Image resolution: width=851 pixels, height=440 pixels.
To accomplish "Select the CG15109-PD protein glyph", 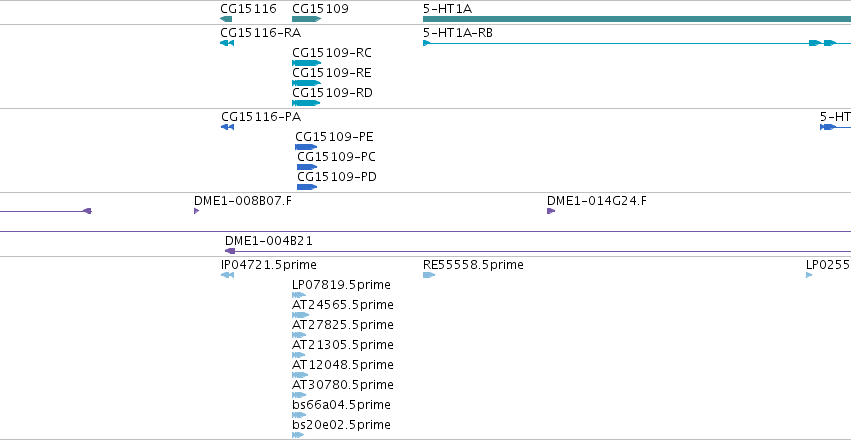I will [307, 187].
